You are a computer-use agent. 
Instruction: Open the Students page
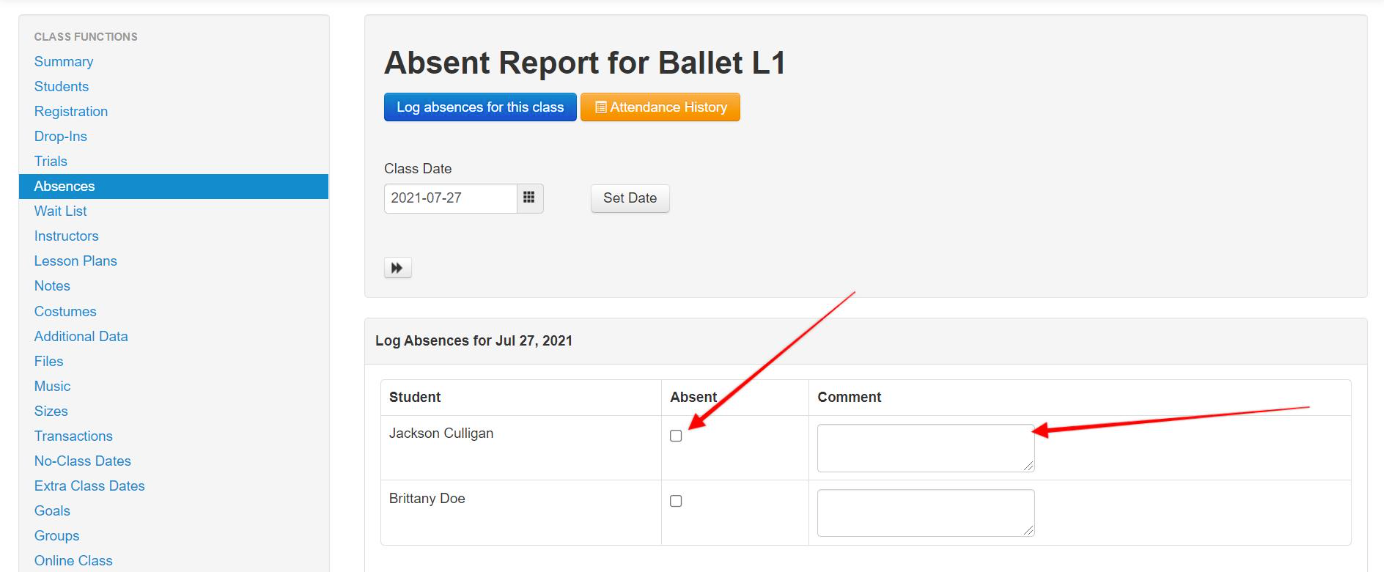pyautogui.click(x=61, y=87)
